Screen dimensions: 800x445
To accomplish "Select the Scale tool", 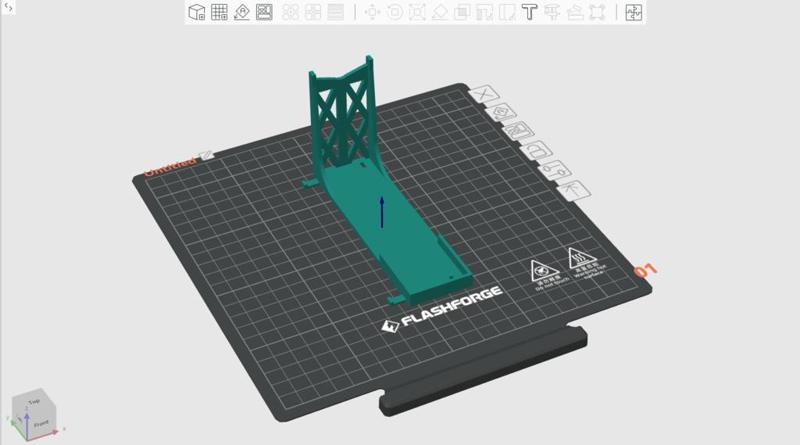I will [417, 12].
